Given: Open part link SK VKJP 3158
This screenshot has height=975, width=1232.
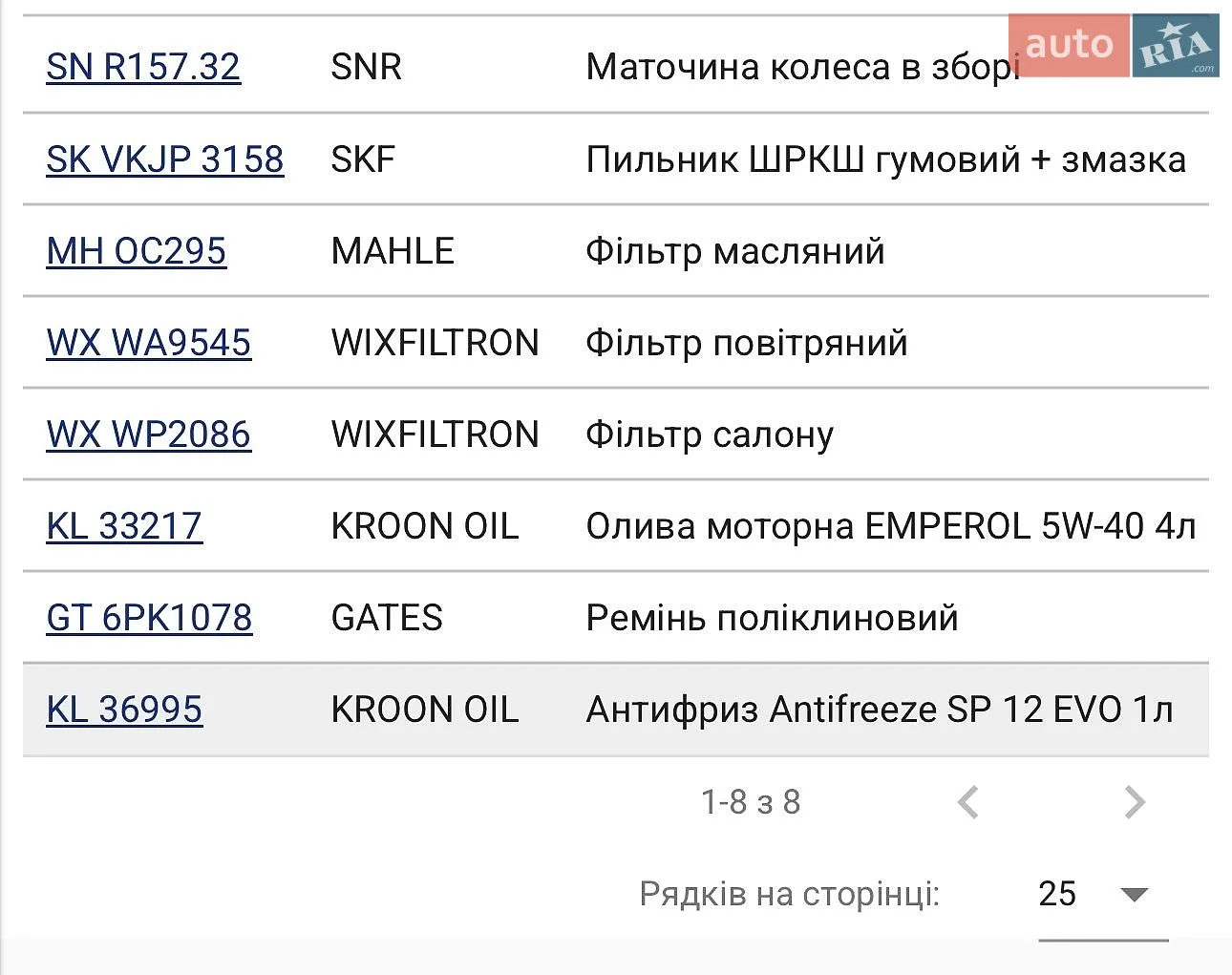Looking at the screenshot, I should [165, 159].
